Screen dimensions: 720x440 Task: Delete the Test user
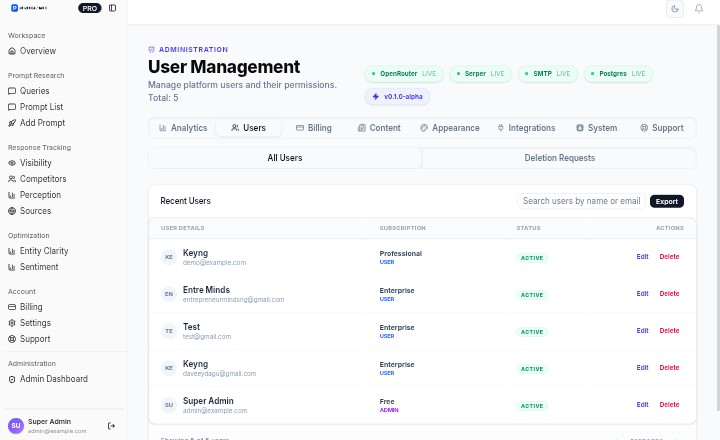point(669,331)
